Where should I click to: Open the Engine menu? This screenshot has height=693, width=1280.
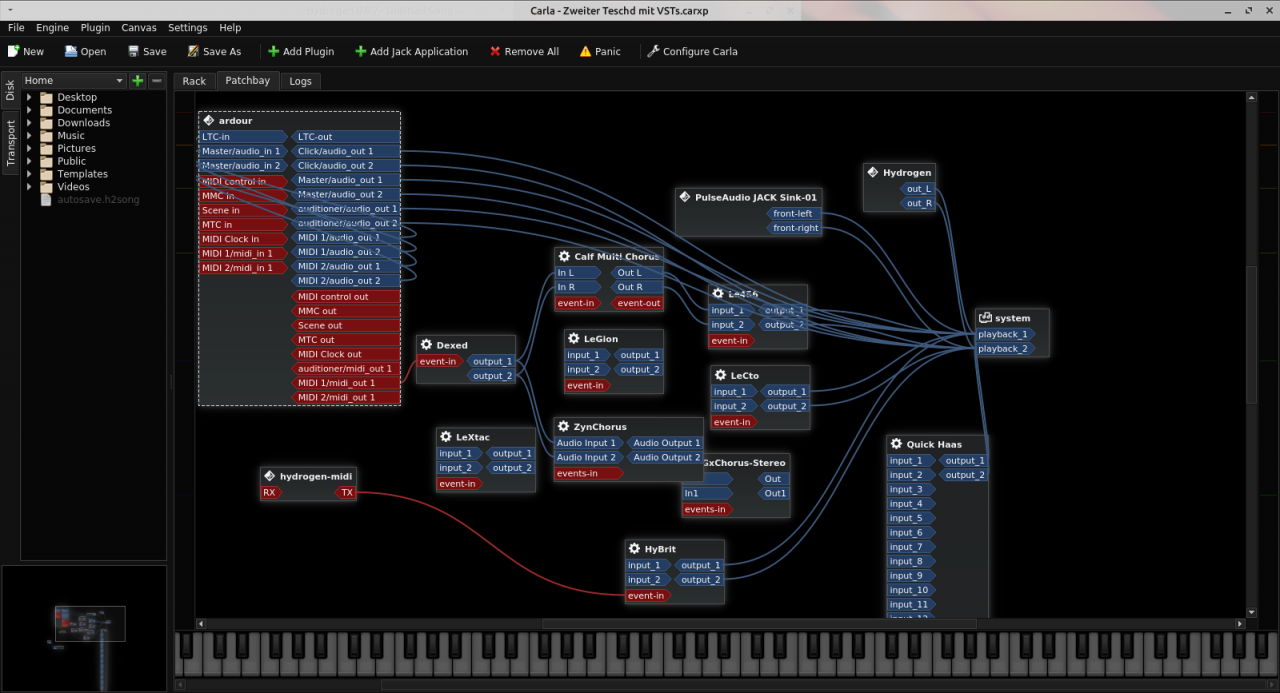[53, 28]
